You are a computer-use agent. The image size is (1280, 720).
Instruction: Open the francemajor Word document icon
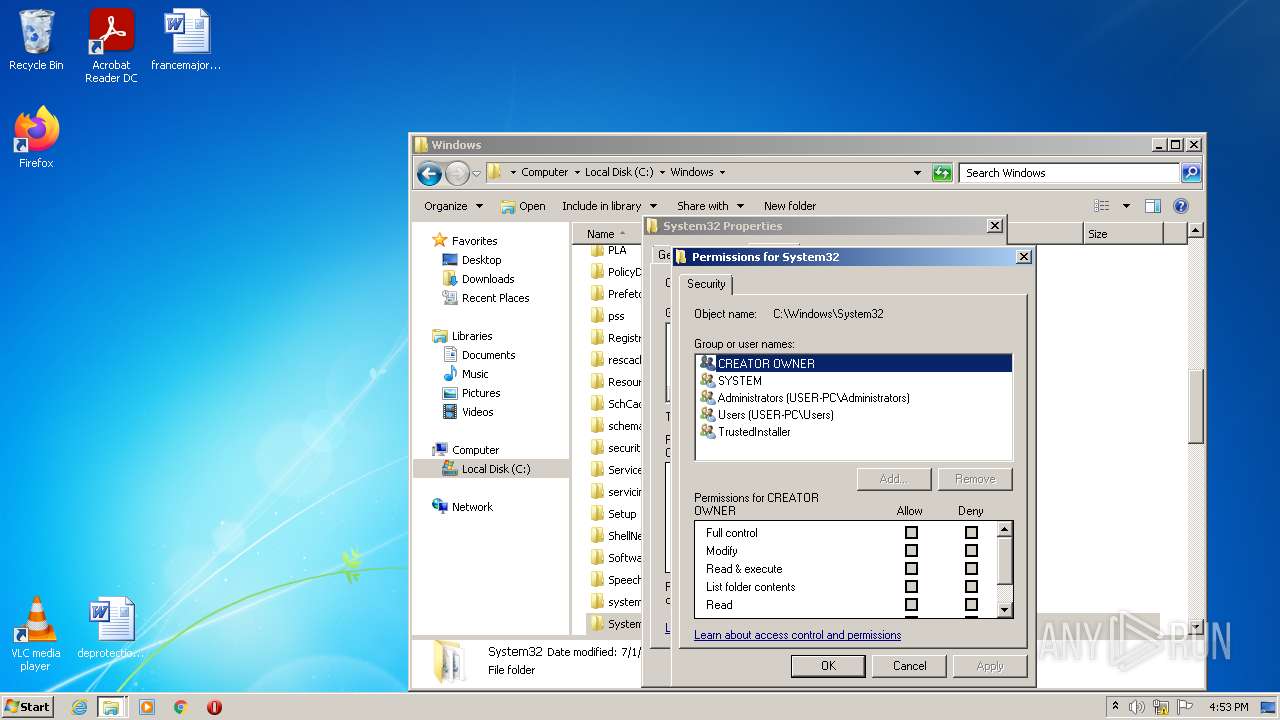coord(186,40)
